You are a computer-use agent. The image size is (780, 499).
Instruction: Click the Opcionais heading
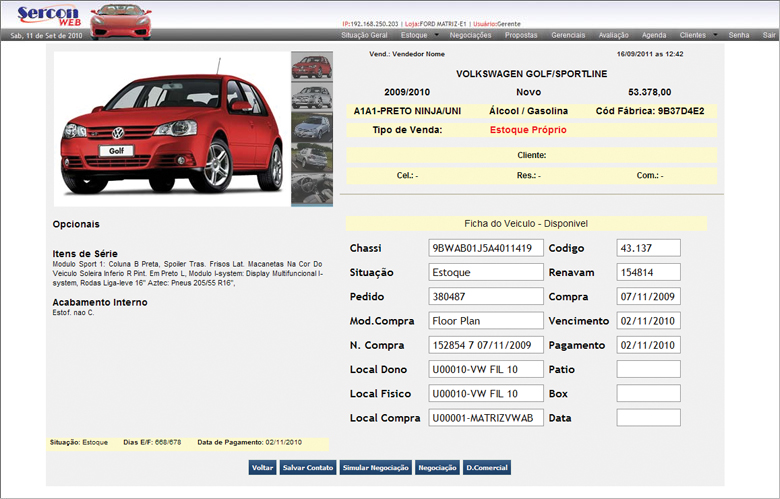tap(76, 224)
